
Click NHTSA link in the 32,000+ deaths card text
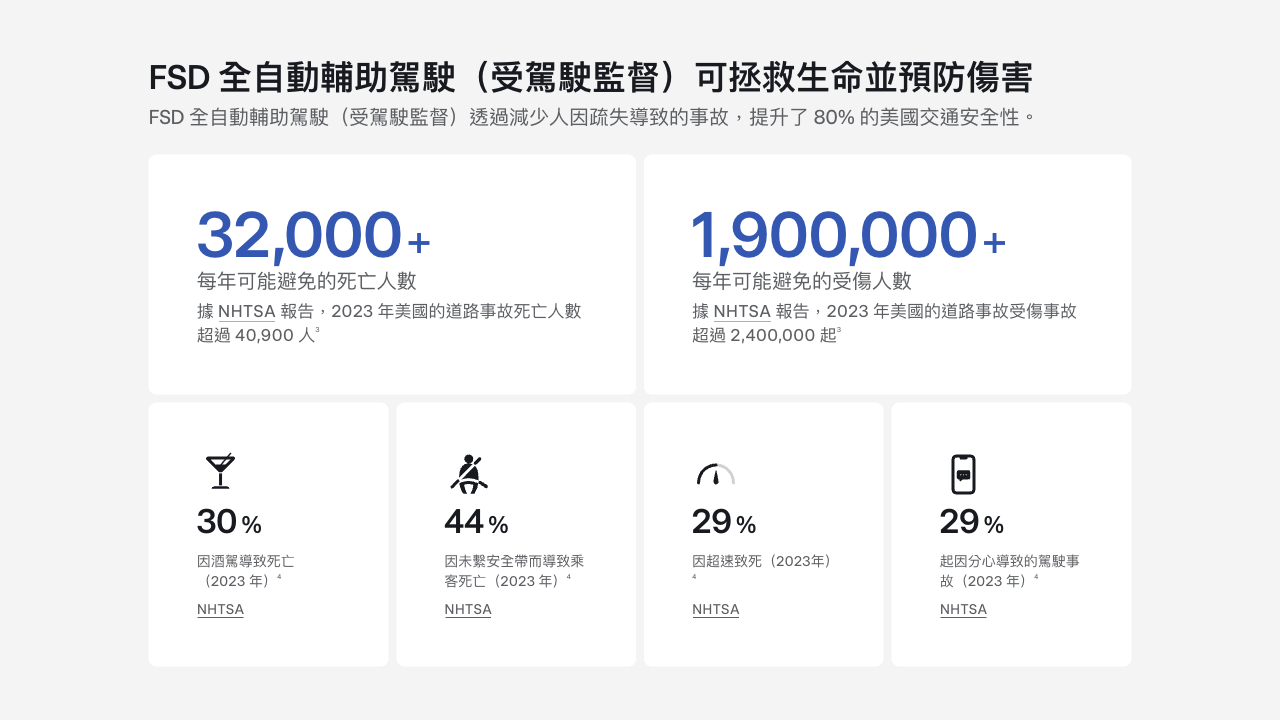pos(246,311)
